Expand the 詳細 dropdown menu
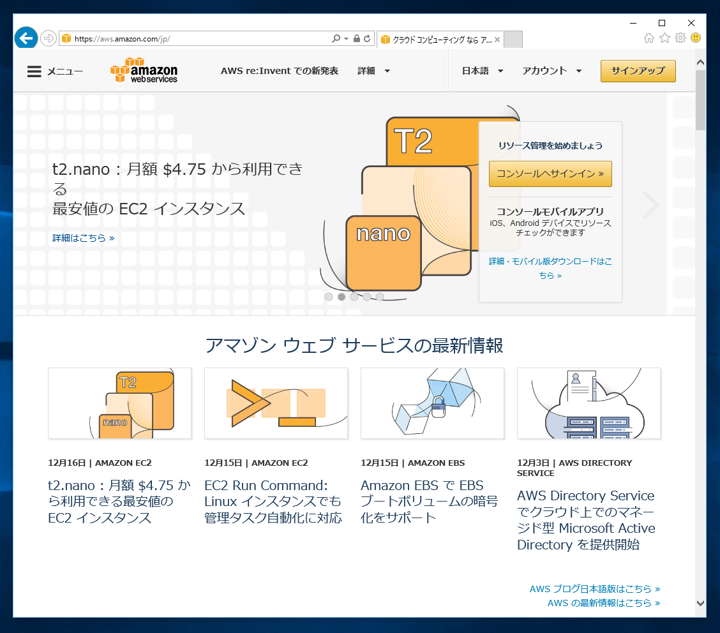The width and height of the screenshot is (720, 633). [x=374, y=71]
